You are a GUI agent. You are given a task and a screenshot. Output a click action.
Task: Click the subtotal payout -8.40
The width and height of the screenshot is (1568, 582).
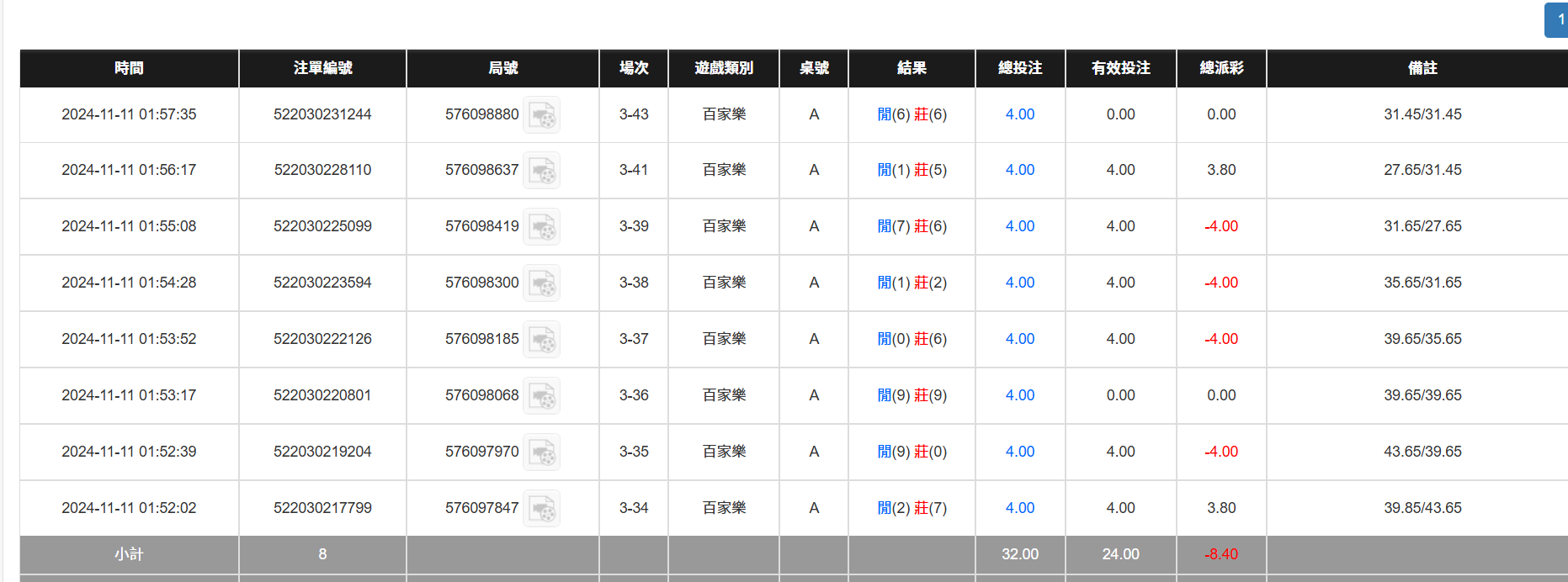1221,554
